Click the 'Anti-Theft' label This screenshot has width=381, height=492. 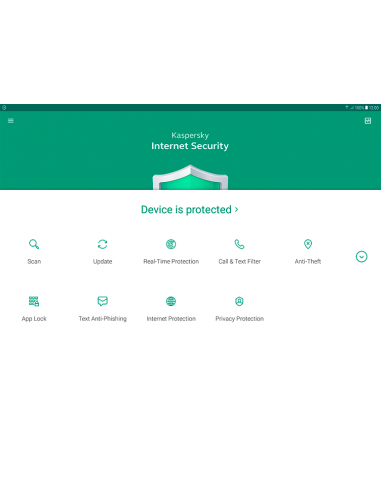308,261
